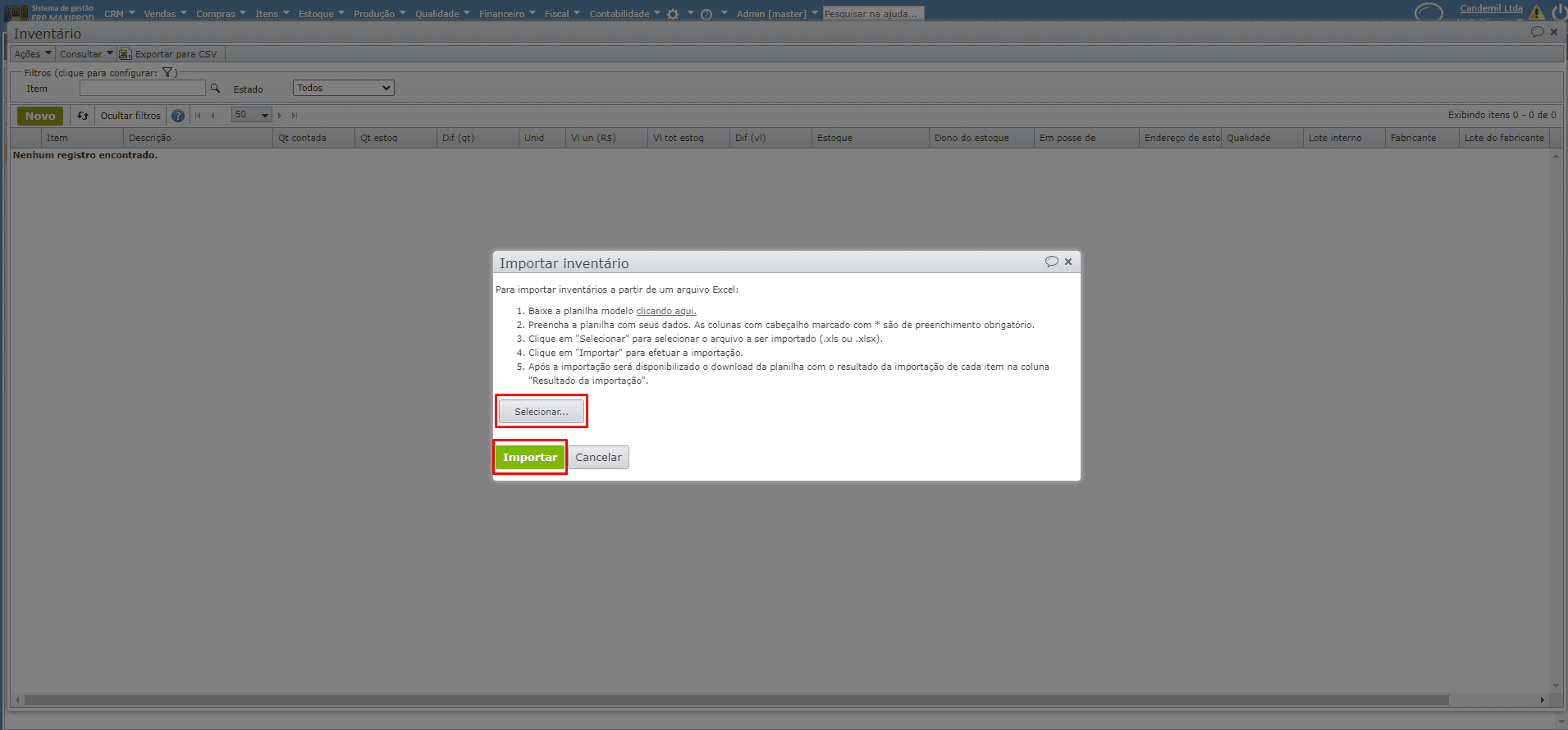Click the ERP MAXIPROD logo

pos(49,12)
